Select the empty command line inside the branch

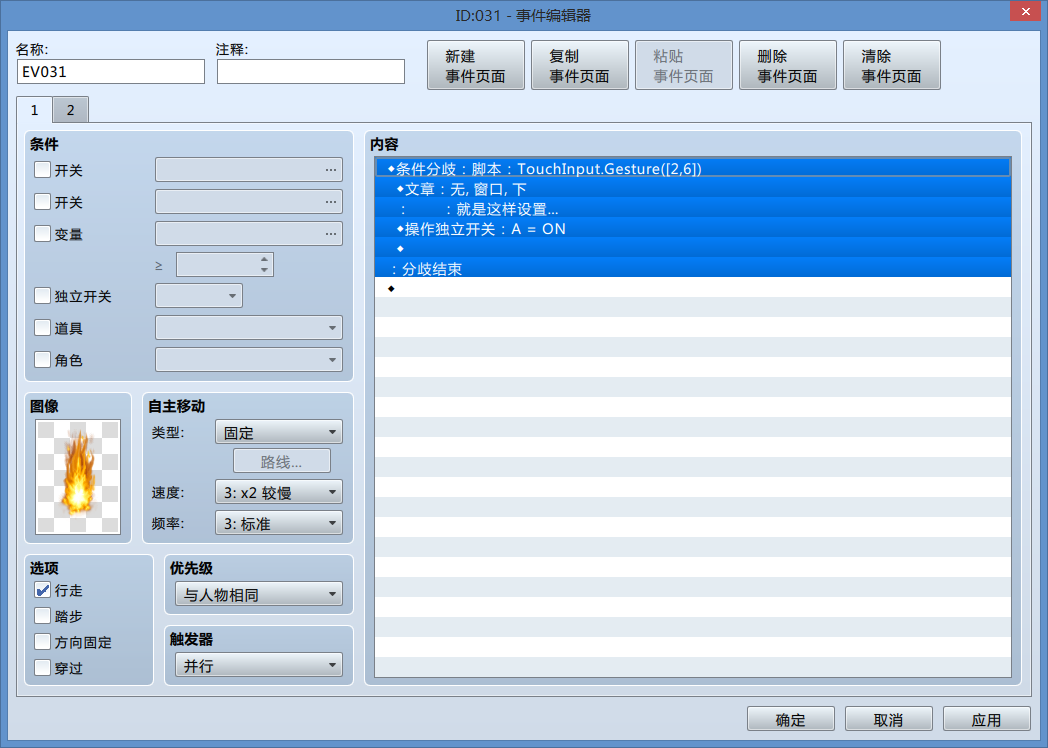[693, 249]
